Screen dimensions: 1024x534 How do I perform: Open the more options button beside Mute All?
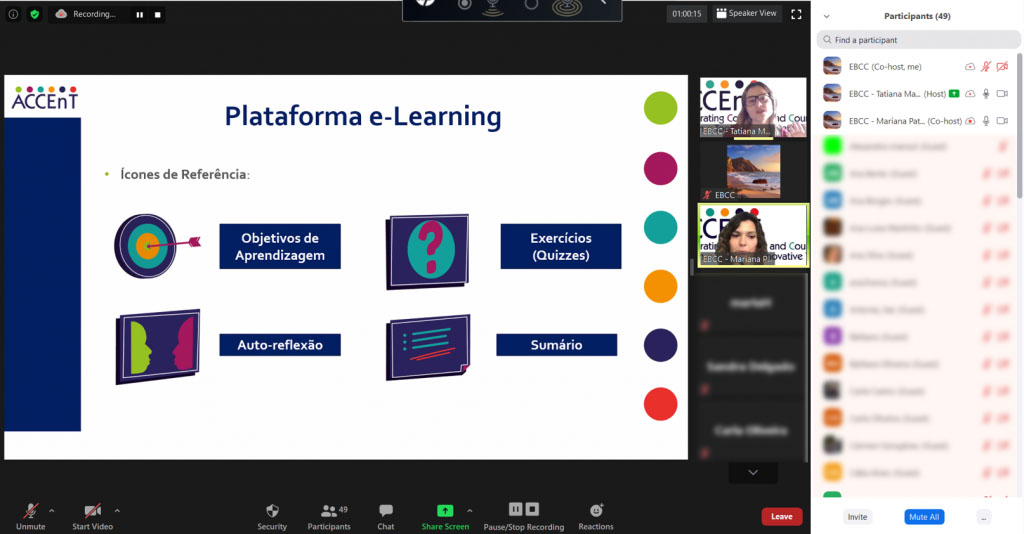point(984,517)
